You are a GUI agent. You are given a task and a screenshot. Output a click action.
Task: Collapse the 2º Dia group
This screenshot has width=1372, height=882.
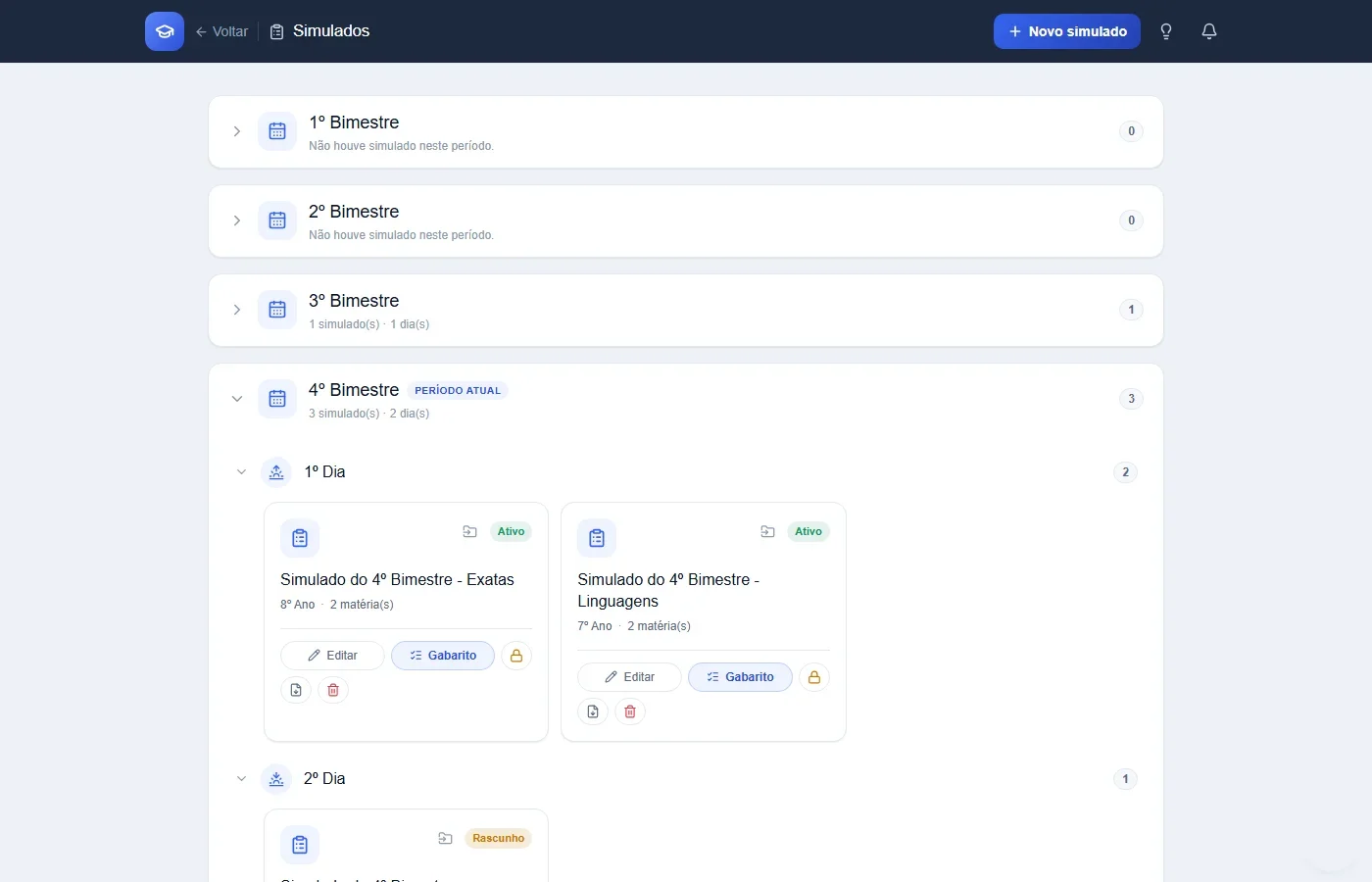(x=241, y=779)
